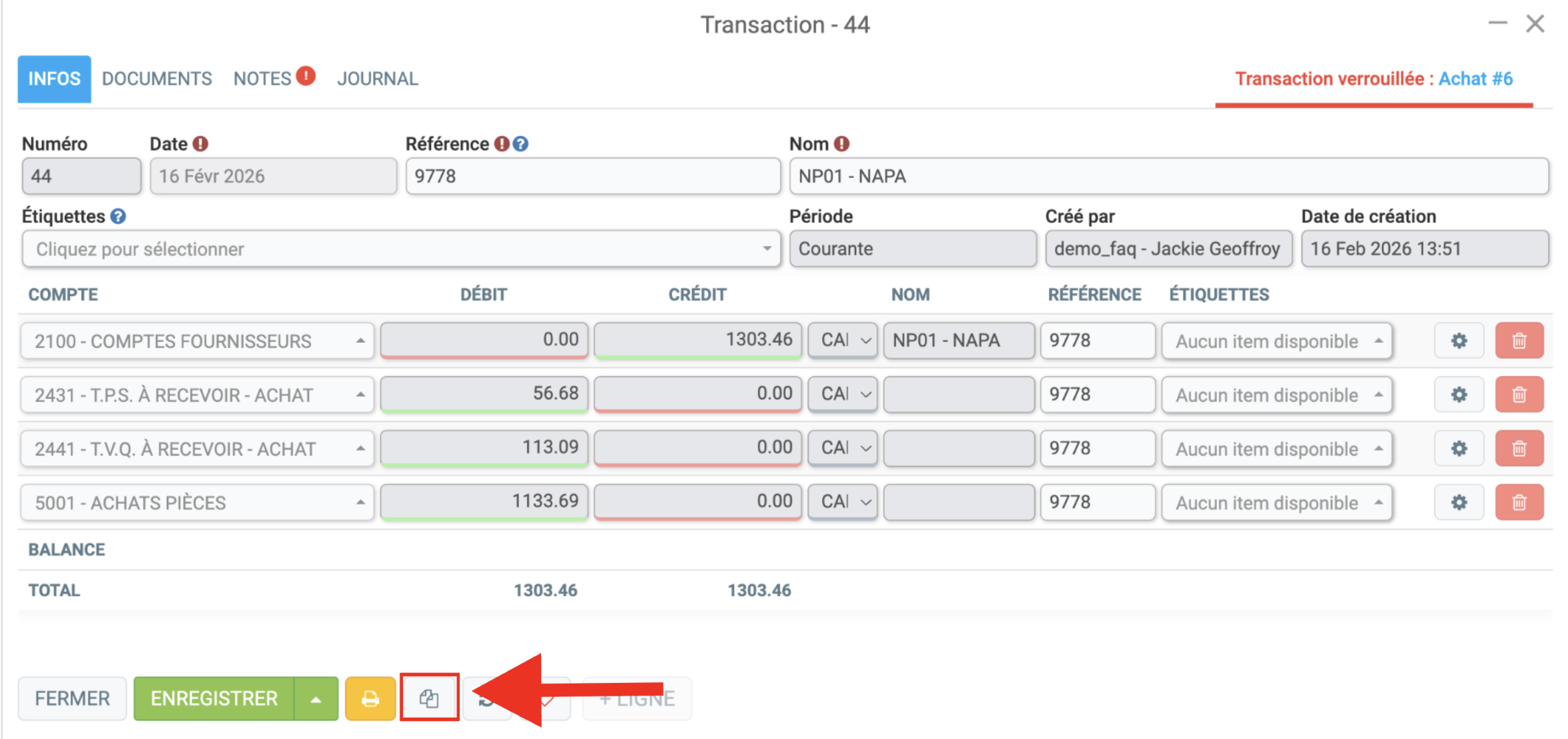1568x739 pixels.
Task: Open CAD currency dropdown on 2100 row
Action: (843, 341)
